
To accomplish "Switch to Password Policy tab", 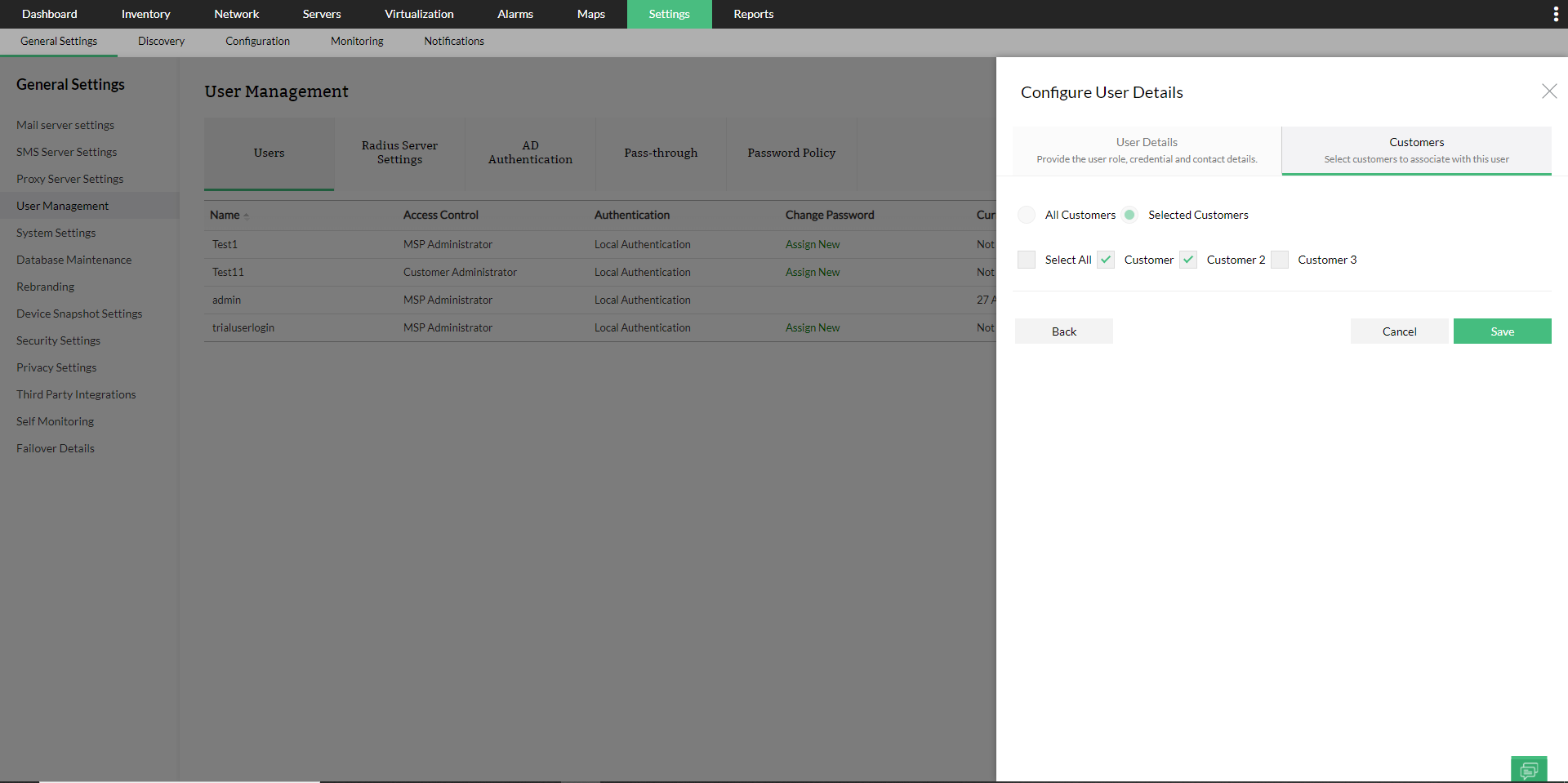I will 791,153.
